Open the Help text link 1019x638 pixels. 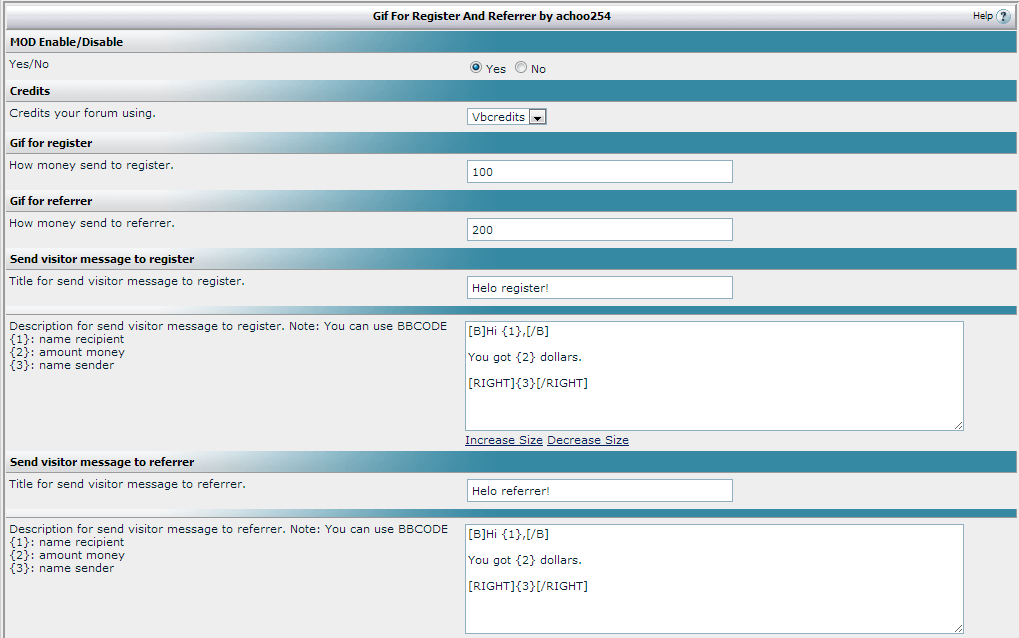pyautogui.click(x=982, y=17)
